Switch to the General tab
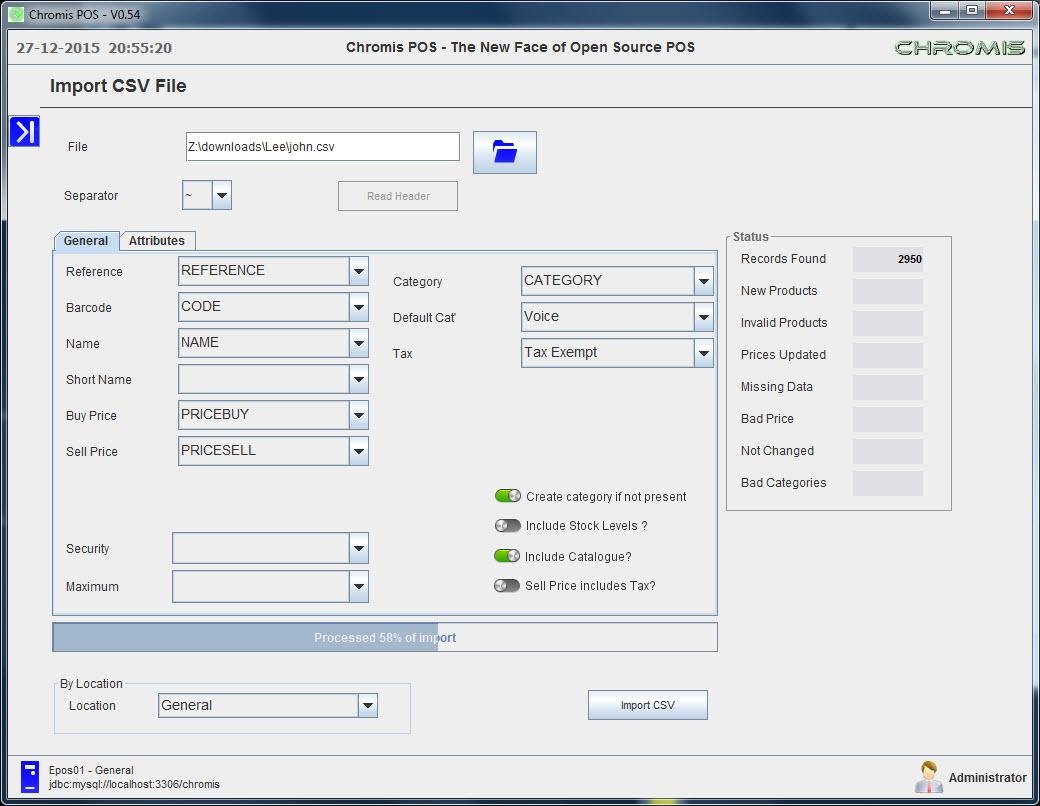The image size is (1040, 806). (86, 241)
